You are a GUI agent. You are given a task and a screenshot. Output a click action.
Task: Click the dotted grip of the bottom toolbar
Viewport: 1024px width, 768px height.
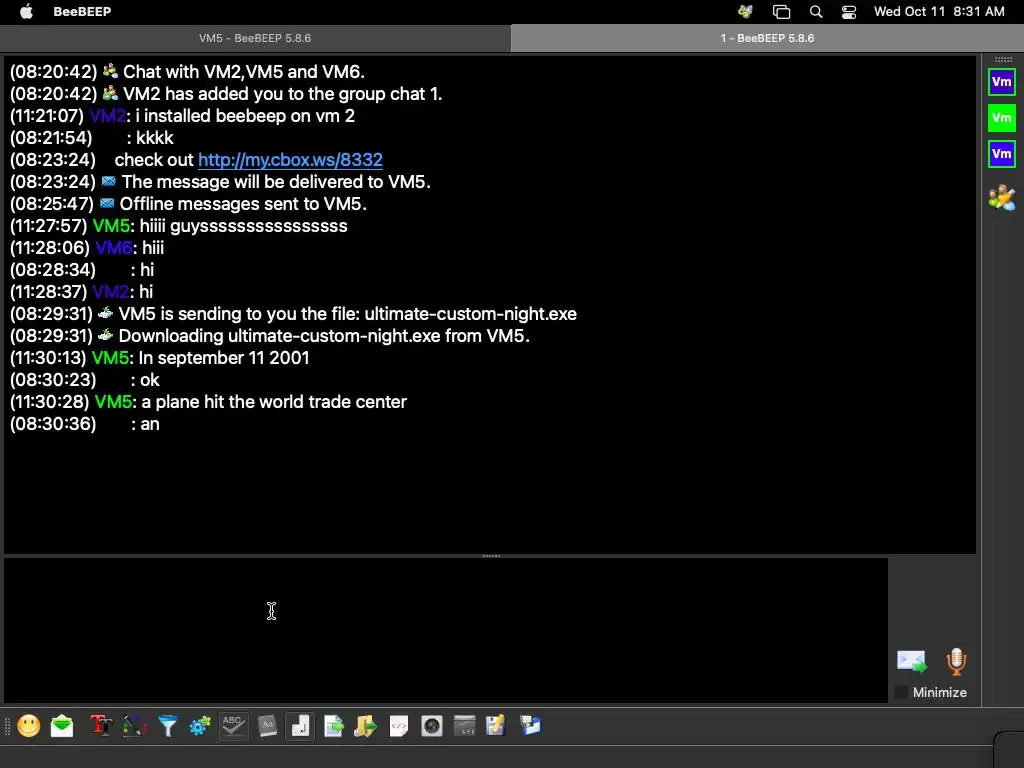tap(7, 726)
